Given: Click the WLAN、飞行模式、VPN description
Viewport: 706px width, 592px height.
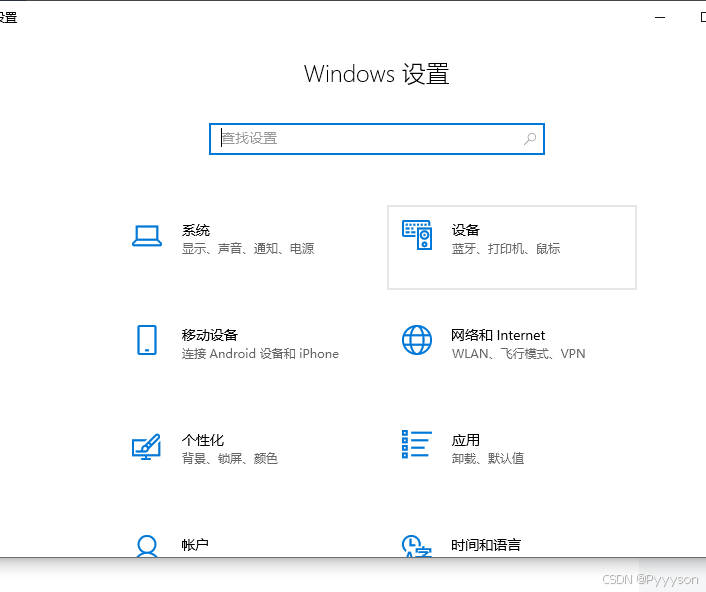Looking at the screenshot, I should coord(519,353).
